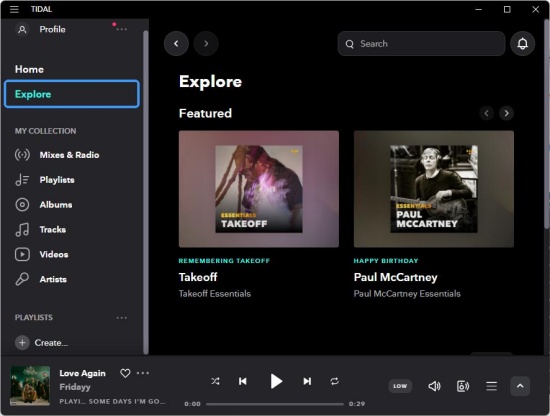
Task: Navigate forward with the right arrow button
Action: point(206,43)
